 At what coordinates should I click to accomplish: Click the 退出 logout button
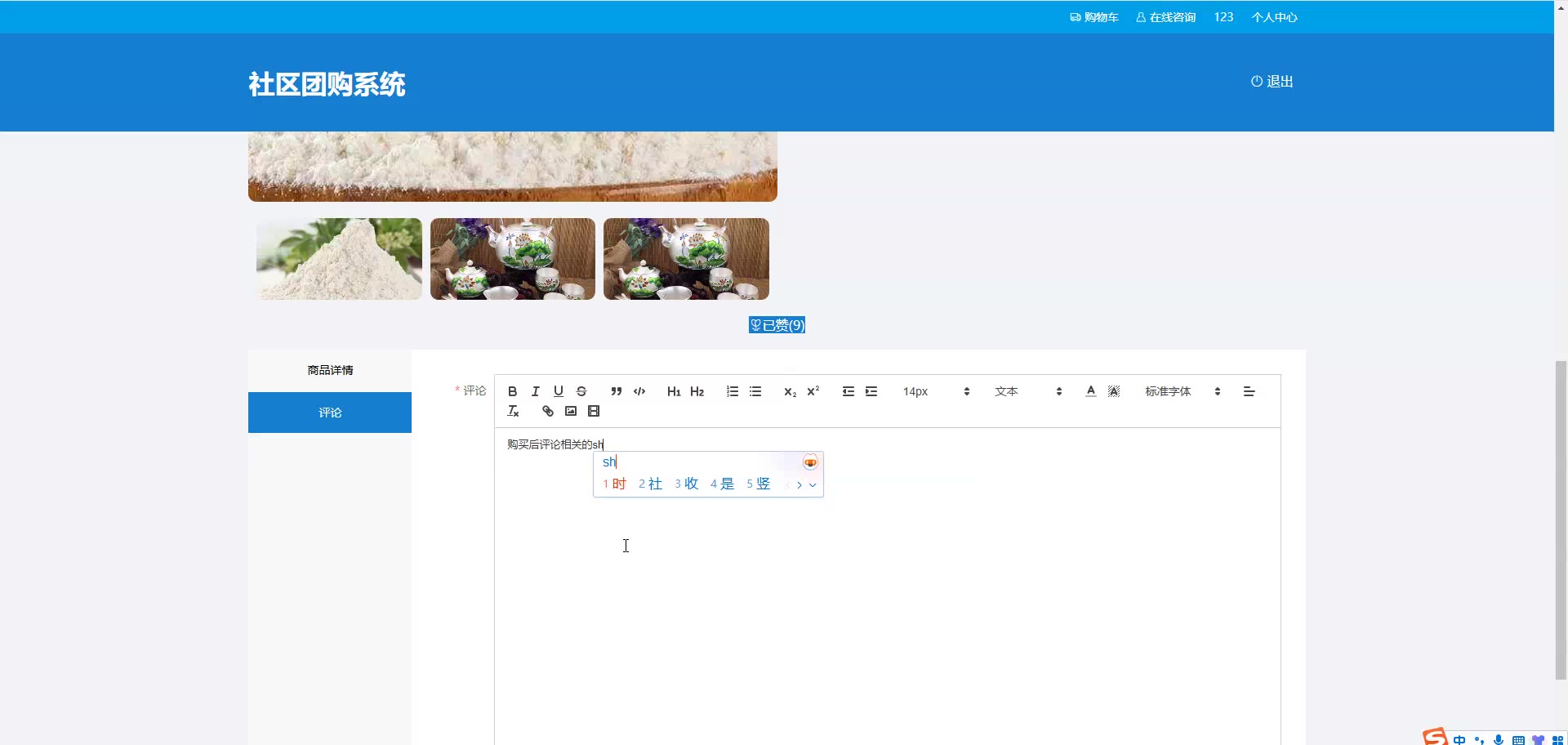tap(1272, 82)
